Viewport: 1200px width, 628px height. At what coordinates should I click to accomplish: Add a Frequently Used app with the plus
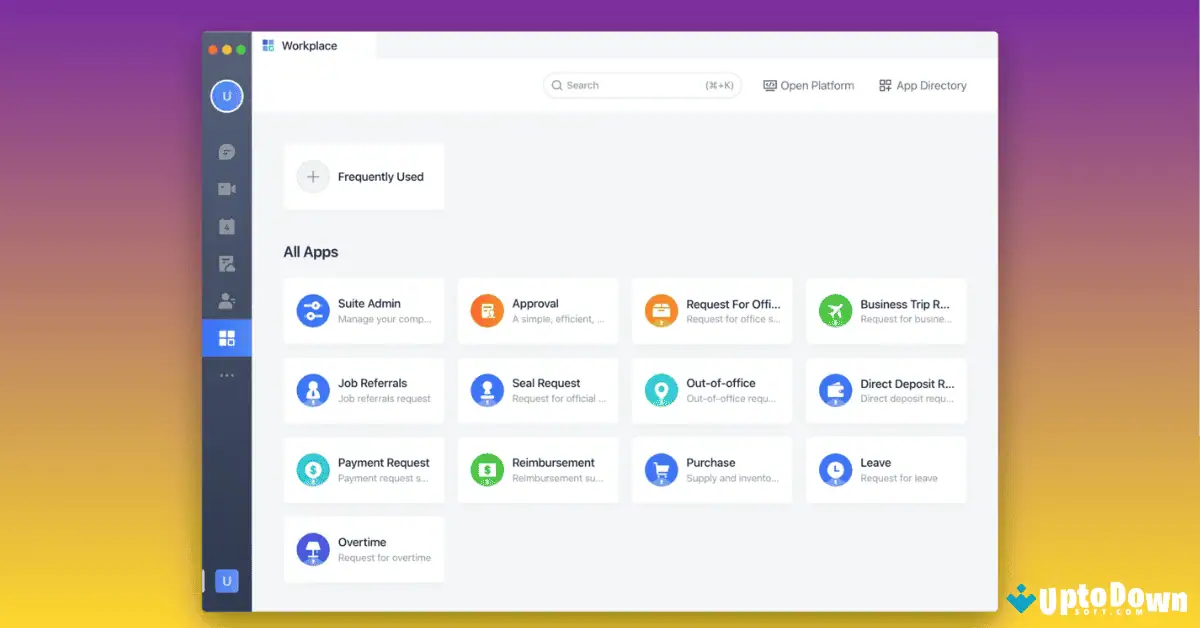[313, 176]
